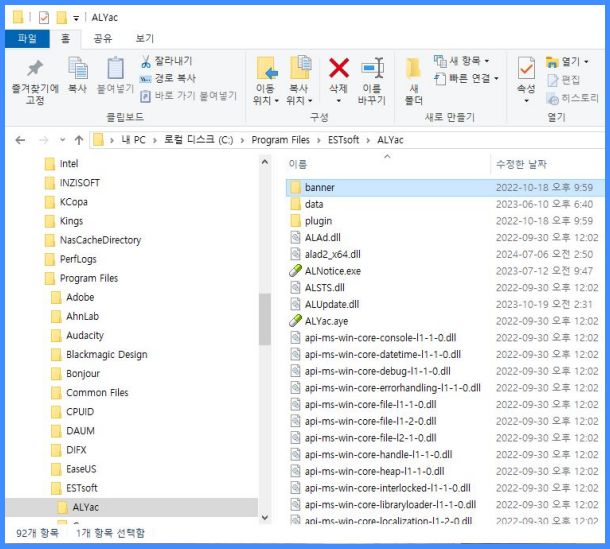Screen dimensions: 610x549
Task: Switch to the 보기 ribbon tab
Action: click(145, 38)
